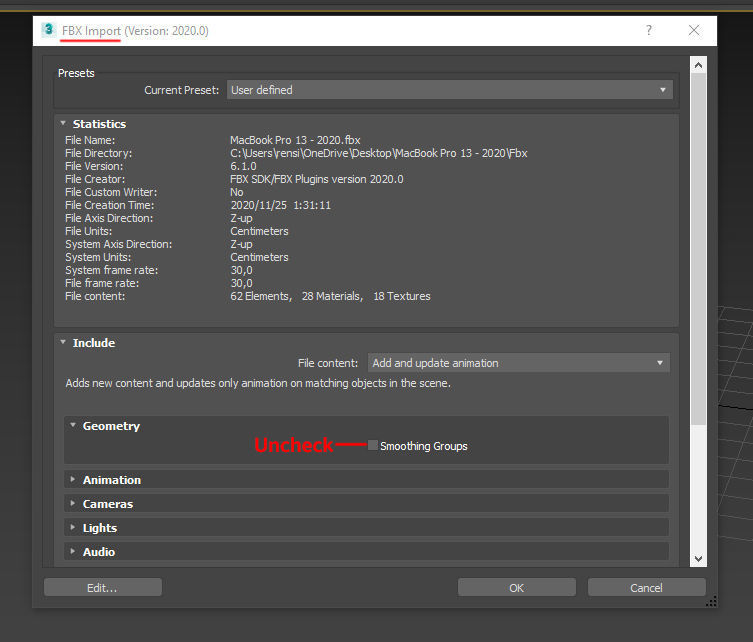Click the 'Presets' group label
Viewport: 753px width, 642px height.
tap(76, 73)
